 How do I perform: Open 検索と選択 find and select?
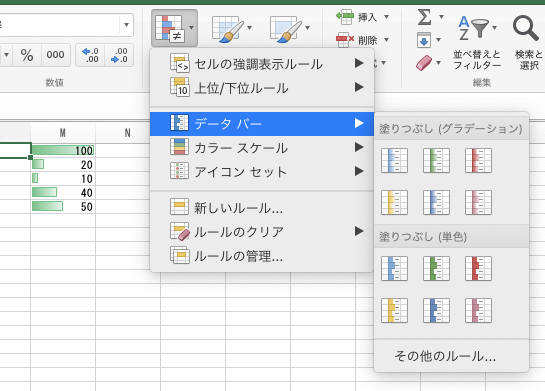pos(528,42)
